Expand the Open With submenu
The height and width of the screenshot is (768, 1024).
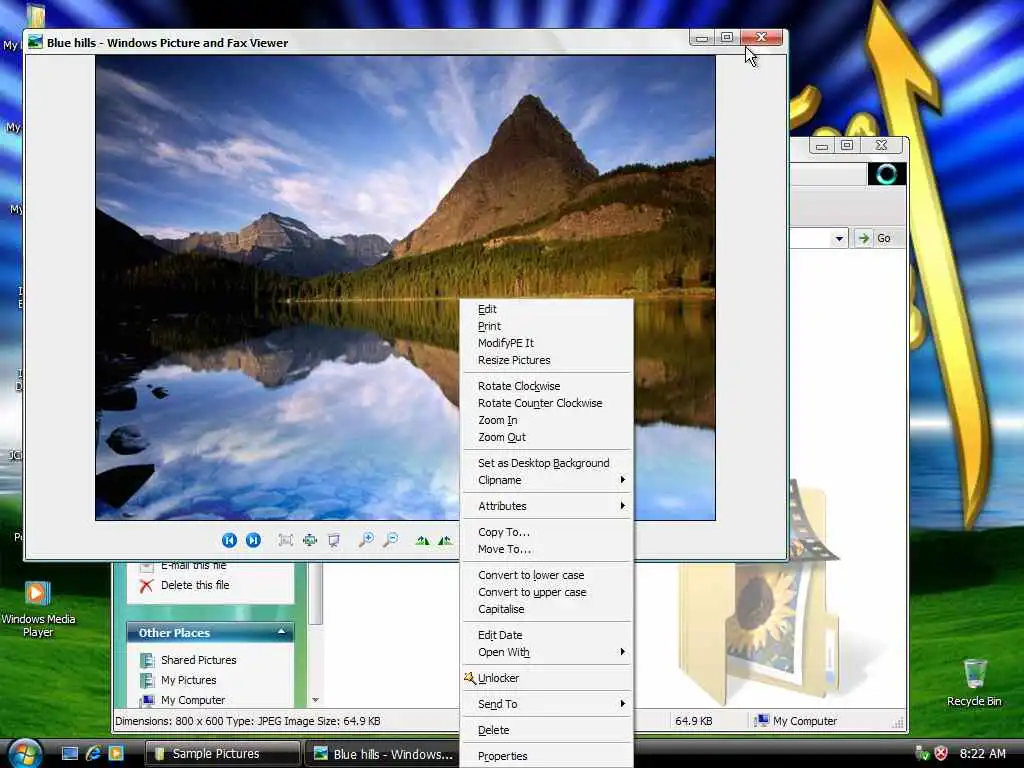(x=547, y=652)
